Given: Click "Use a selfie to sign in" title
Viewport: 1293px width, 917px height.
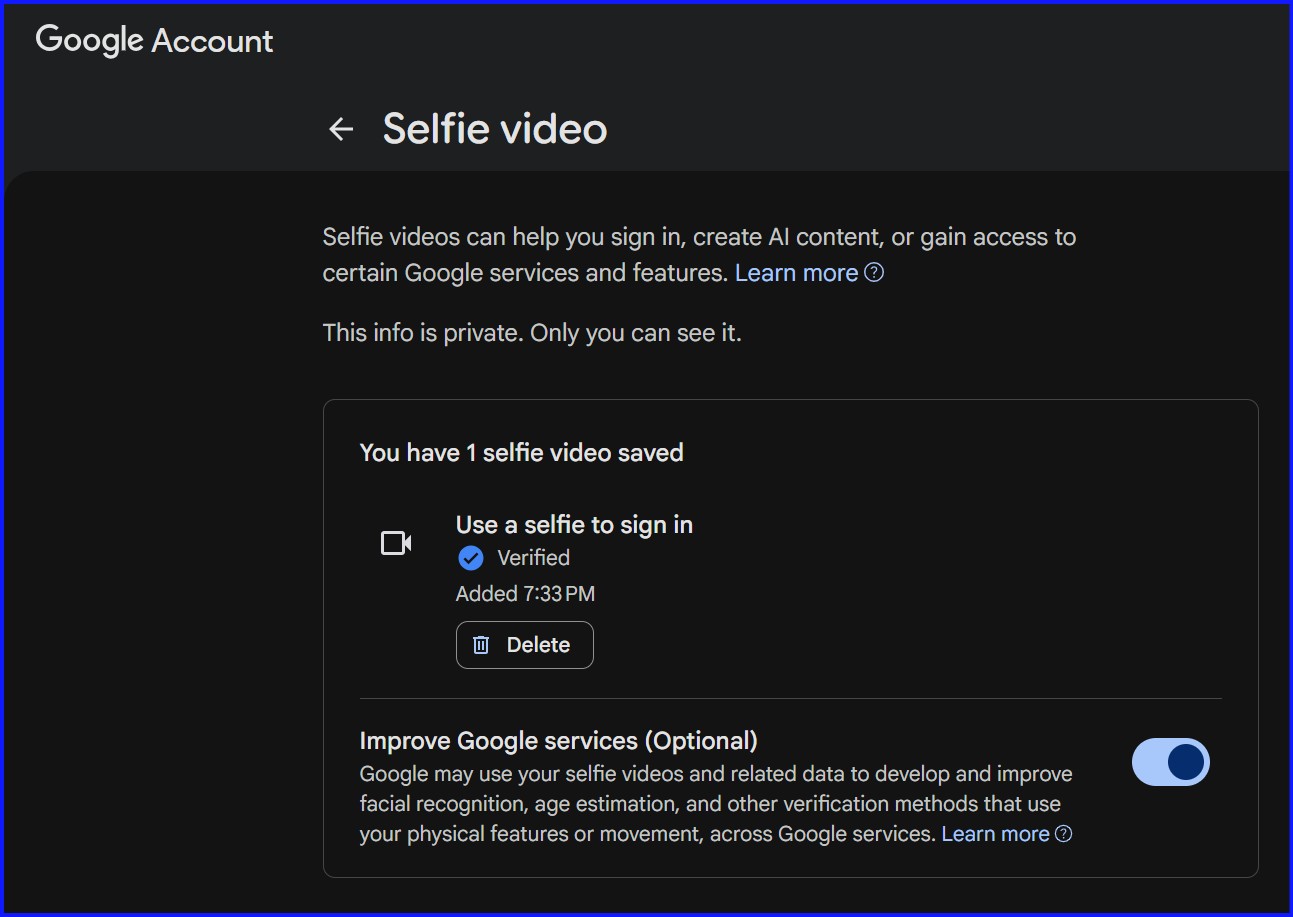Looking at the screenshot, I should click(x=574, y=525).
